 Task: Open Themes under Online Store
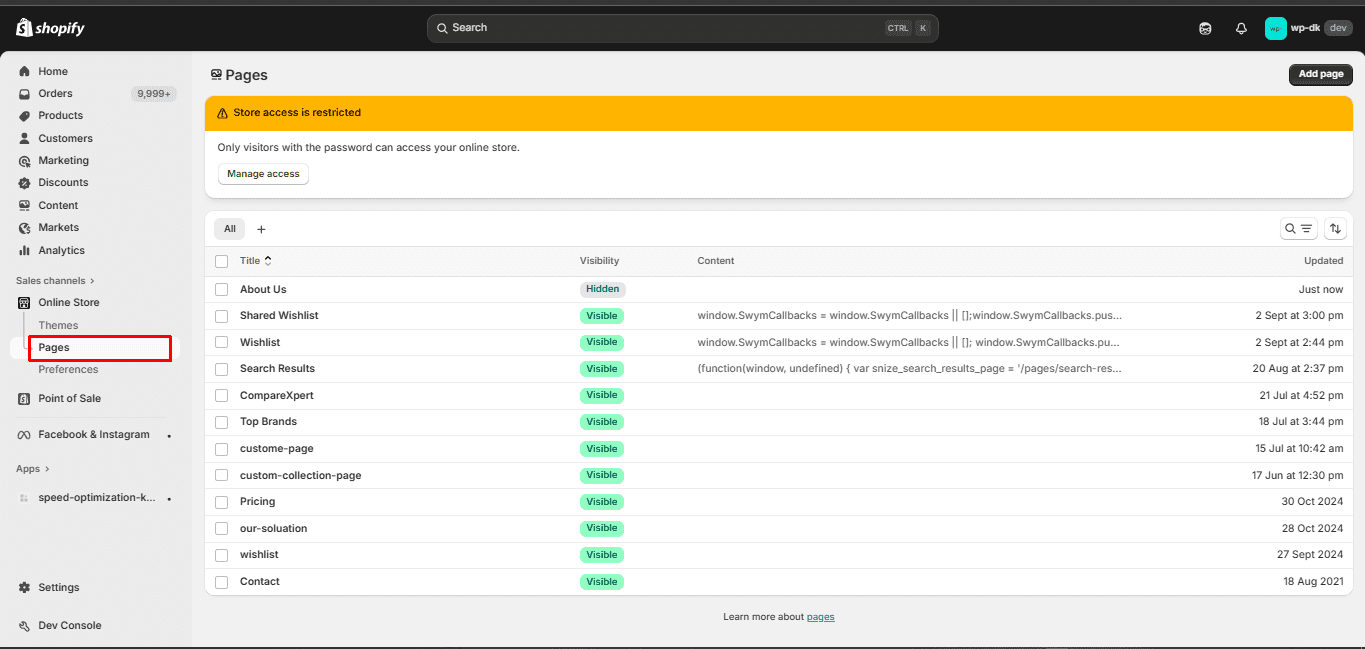(x=58, y=326)
